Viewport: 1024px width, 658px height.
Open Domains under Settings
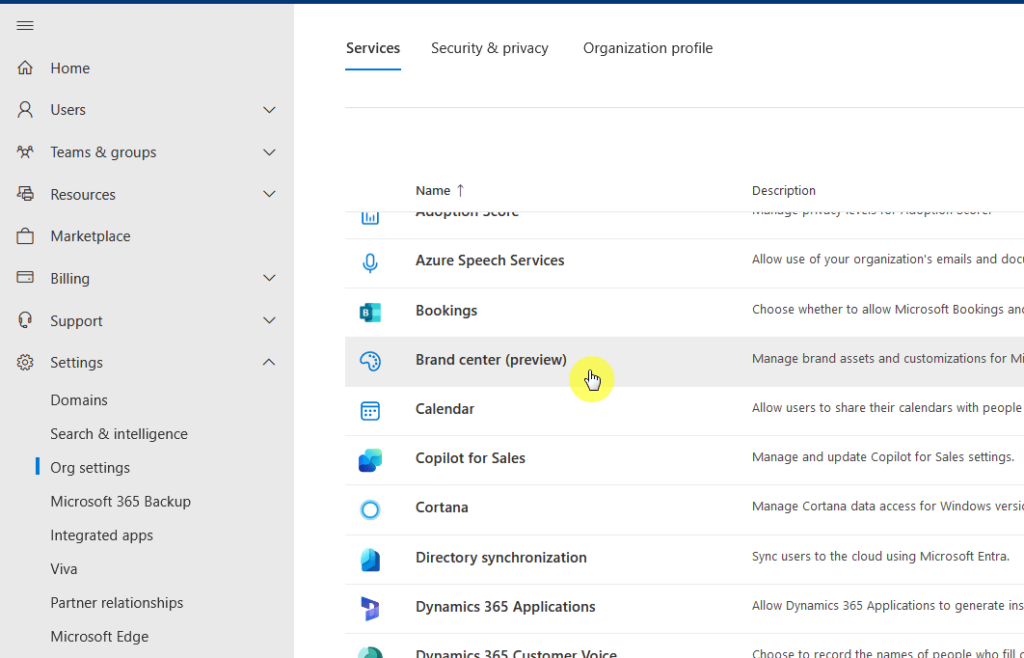click(79, 400)
